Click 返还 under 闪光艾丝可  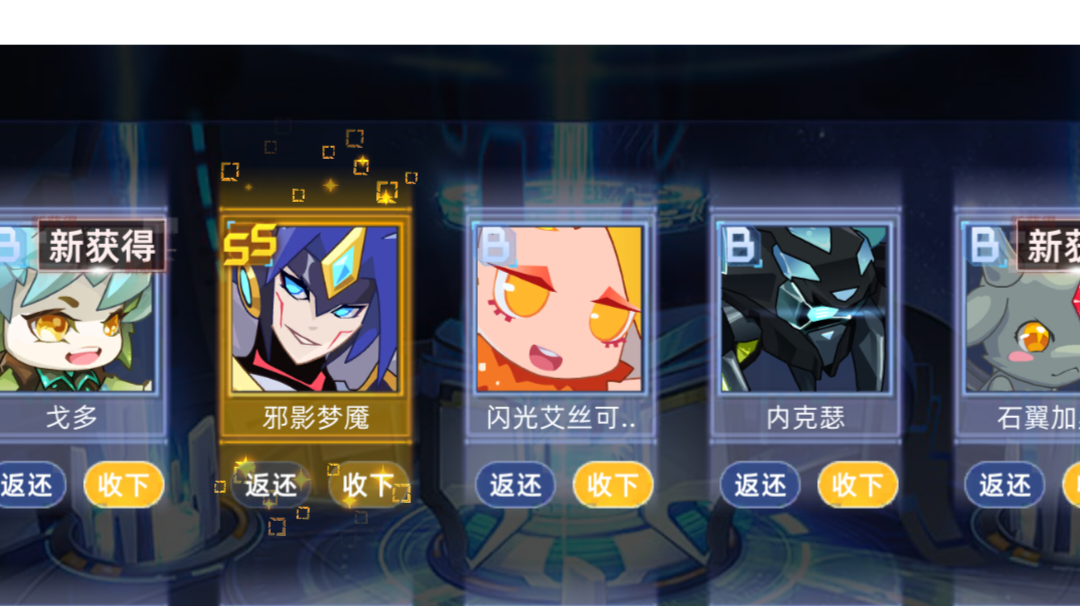point(515,485)
